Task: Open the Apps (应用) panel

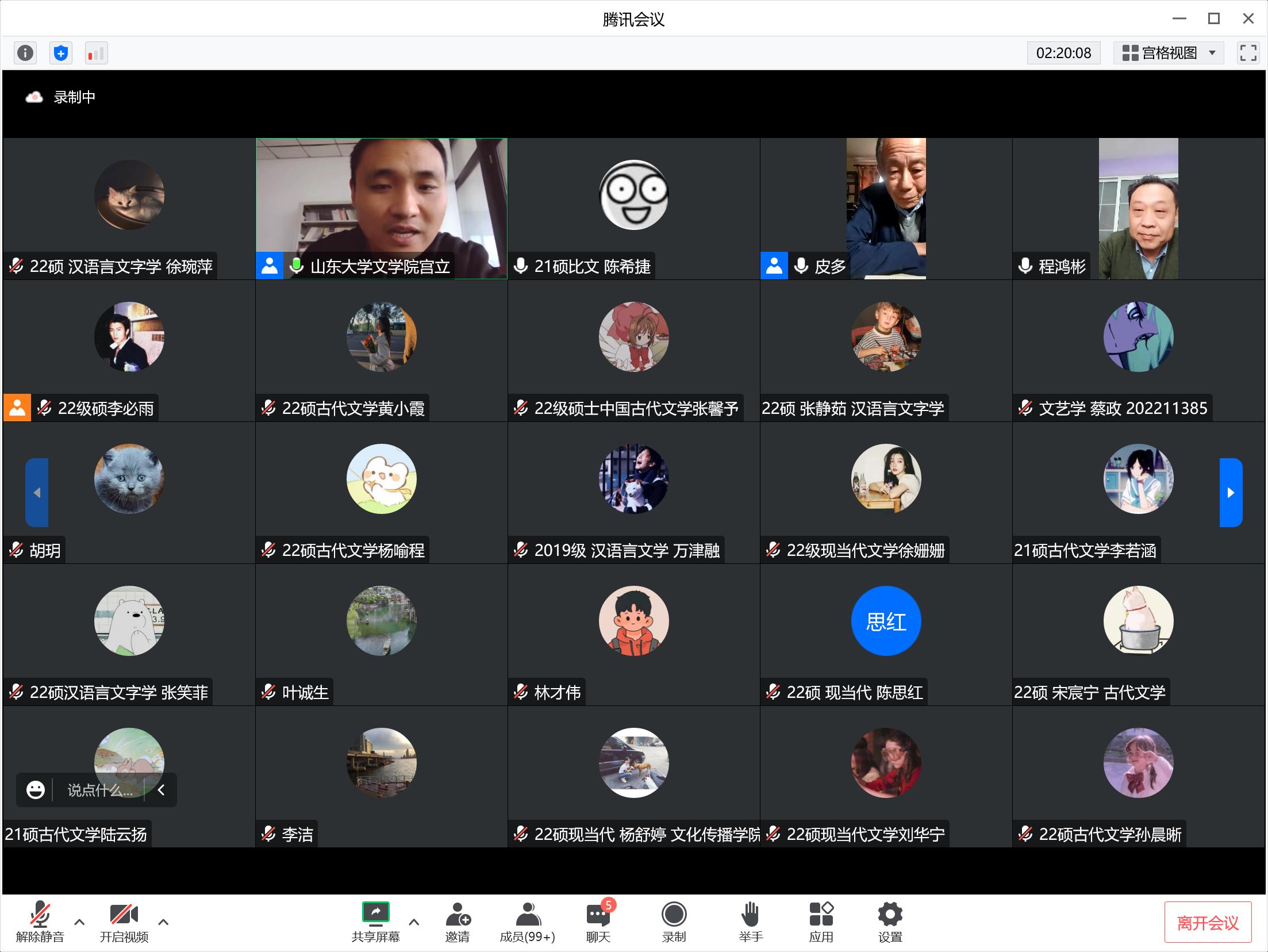Action: coord(821,922)
